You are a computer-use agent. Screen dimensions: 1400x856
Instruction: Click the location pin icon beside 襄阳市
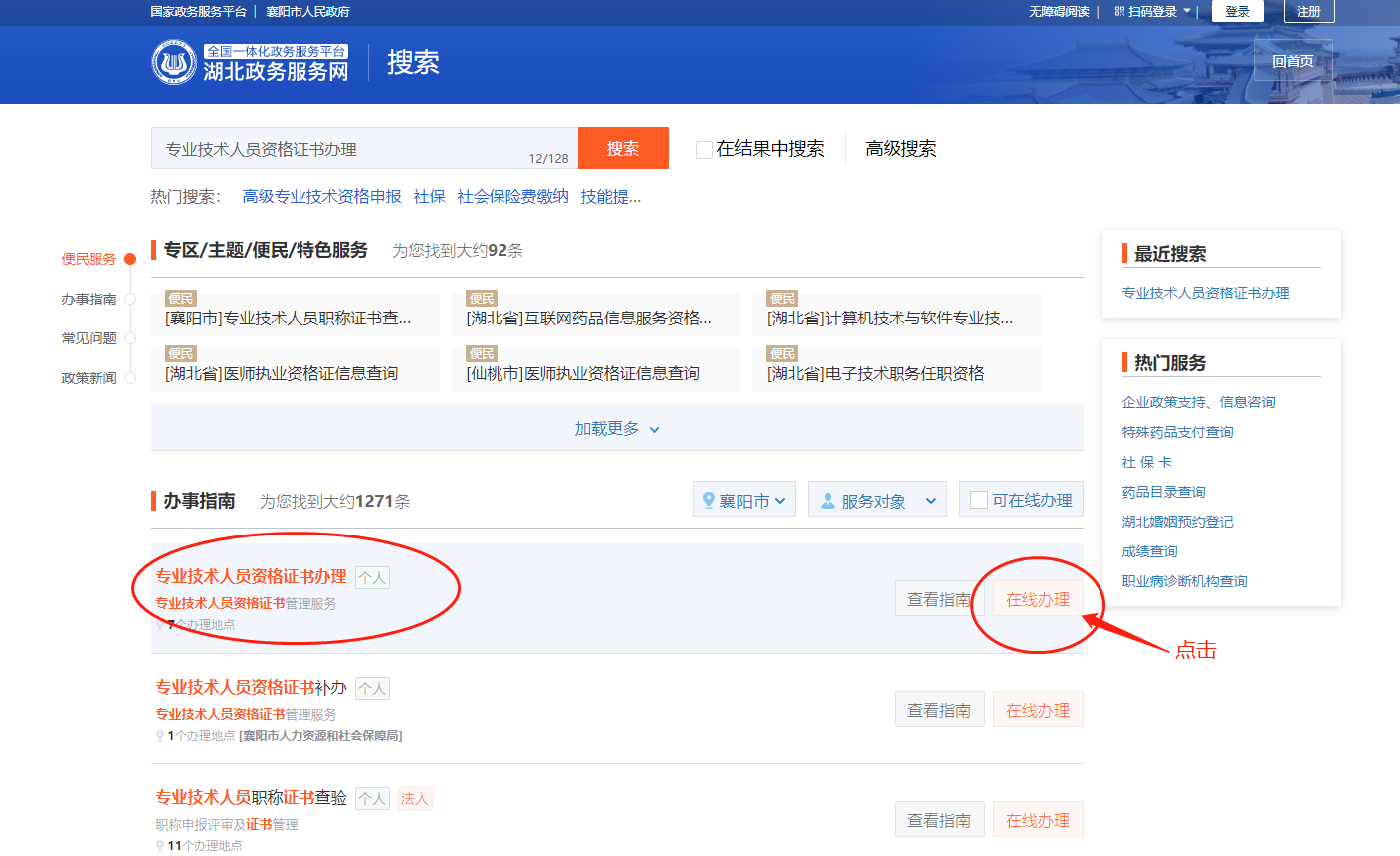pyautogui.click(x=708, y=500)
